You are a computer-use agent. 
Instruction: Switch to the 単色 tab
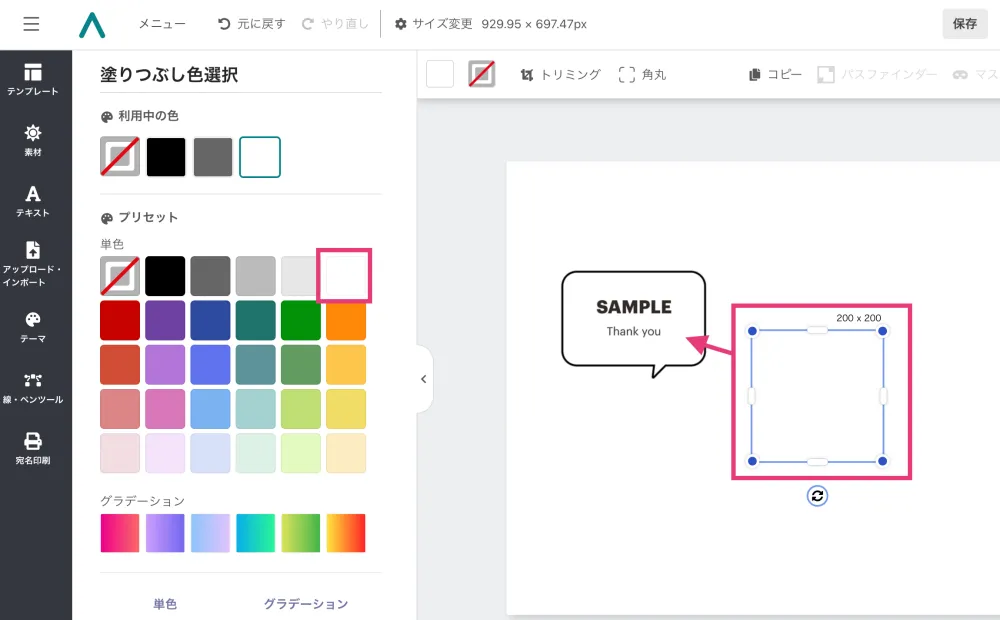[x=165, y=604]
